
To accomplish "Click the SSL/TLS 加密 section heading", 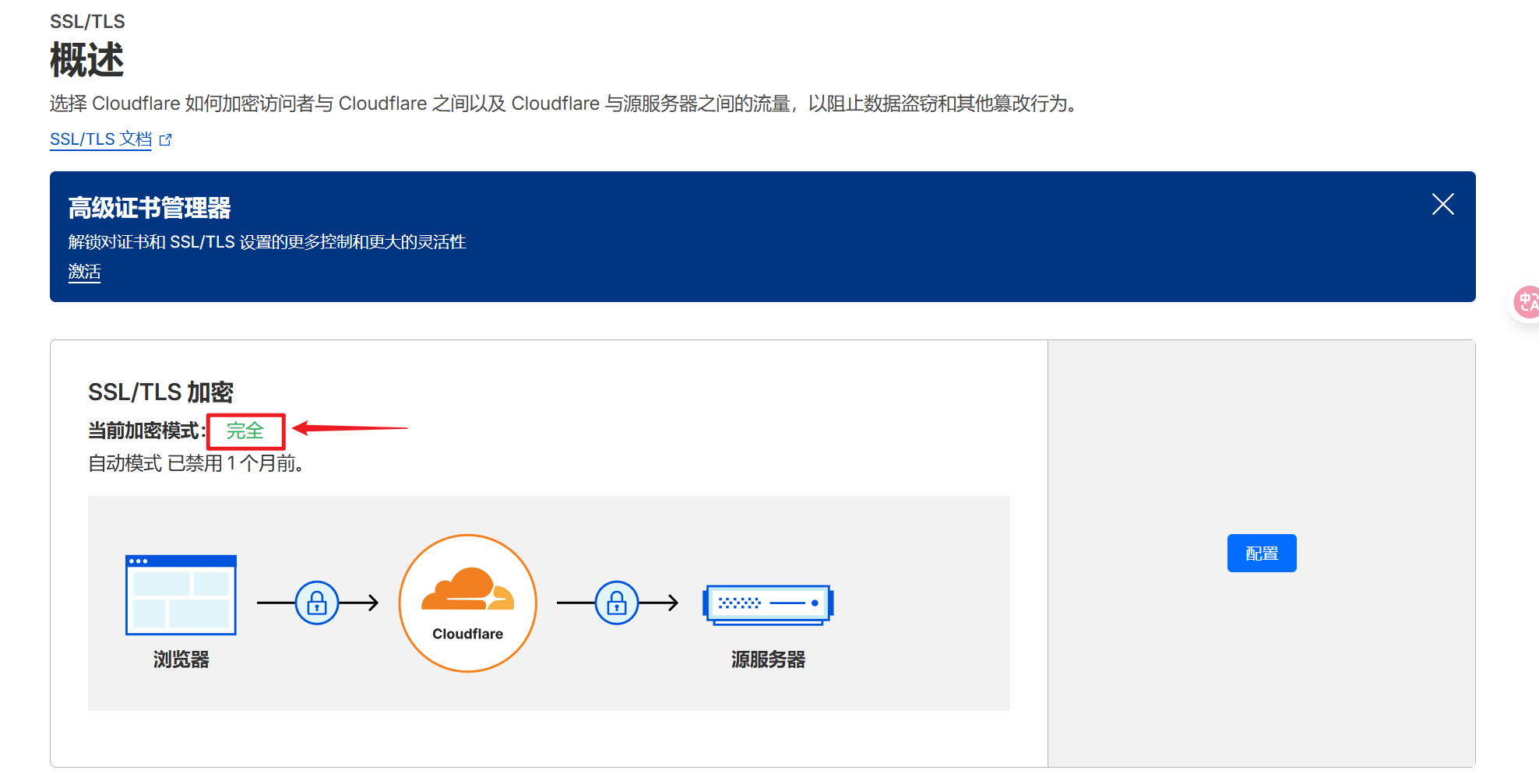I will [160, 392].
